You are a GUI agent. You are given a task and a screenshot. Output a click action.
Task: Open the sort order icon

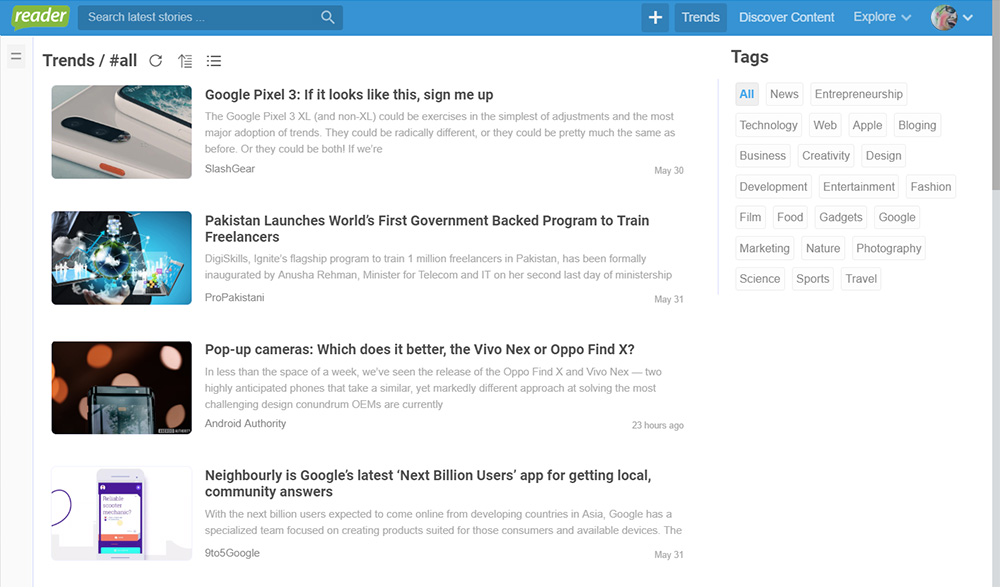[185, 61]
